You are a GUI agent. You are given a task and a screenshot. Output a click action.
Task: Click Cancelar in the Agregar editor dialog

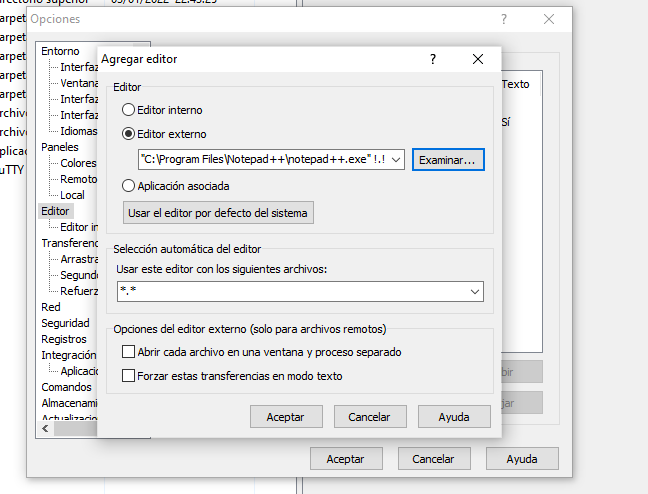coord(369,417)
